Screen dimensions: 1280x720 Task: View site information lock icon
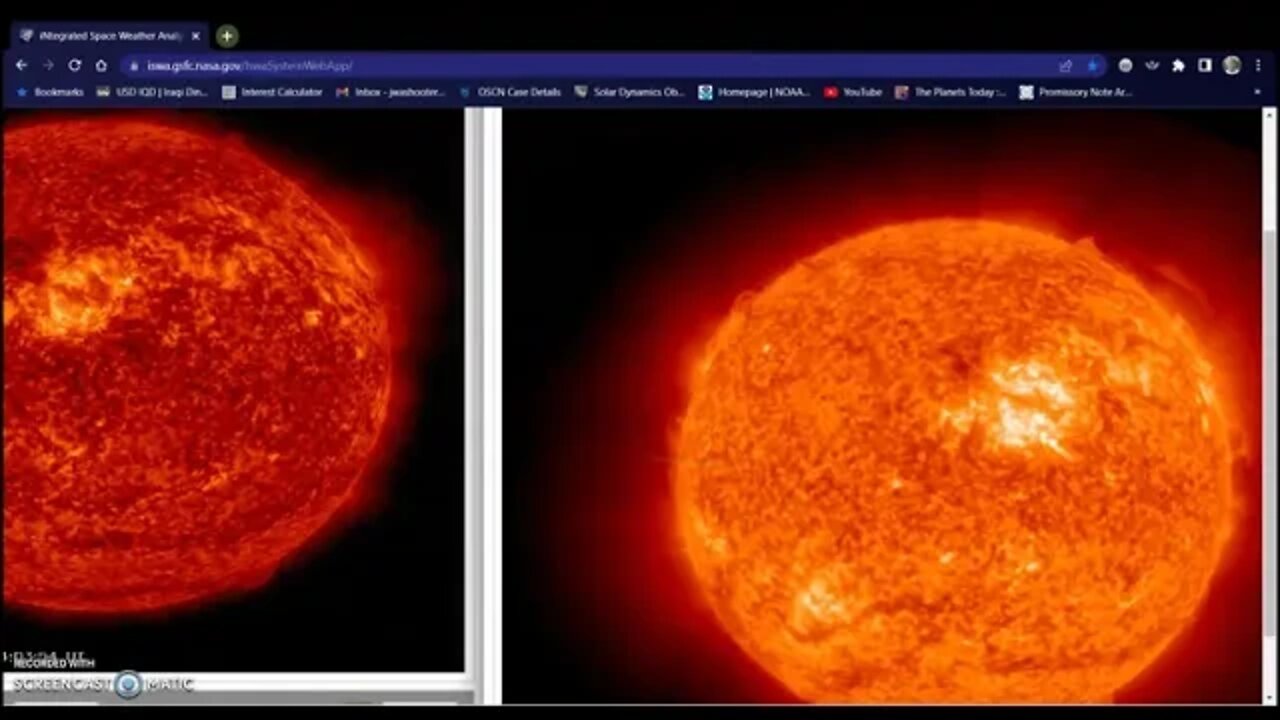134,66
